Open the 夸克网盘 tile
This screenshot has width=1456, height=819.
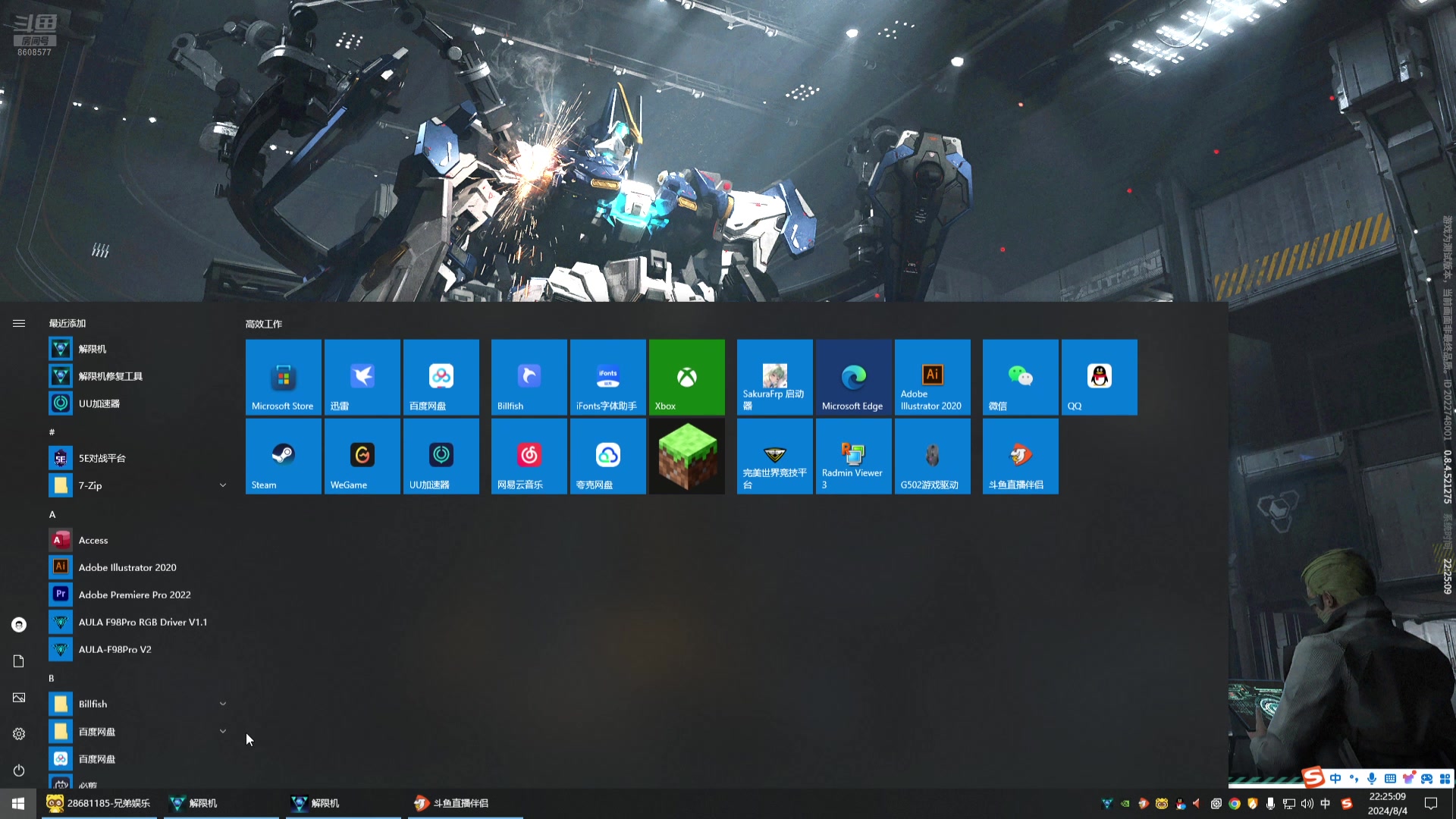point(607,456)
